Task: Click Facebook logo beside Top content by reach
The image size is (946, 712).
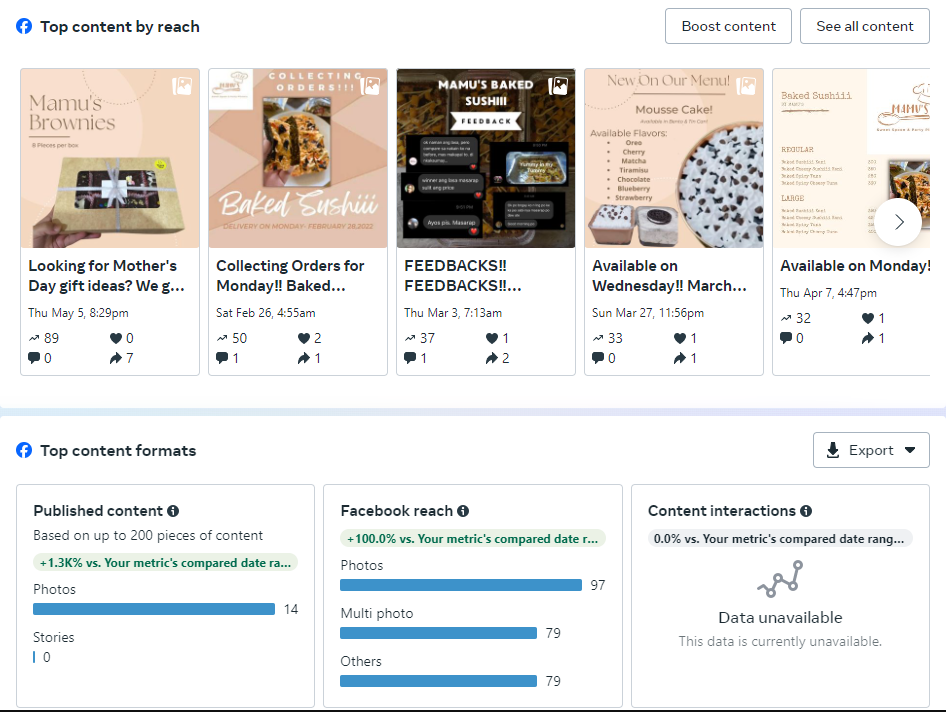Action: point(25,26)
